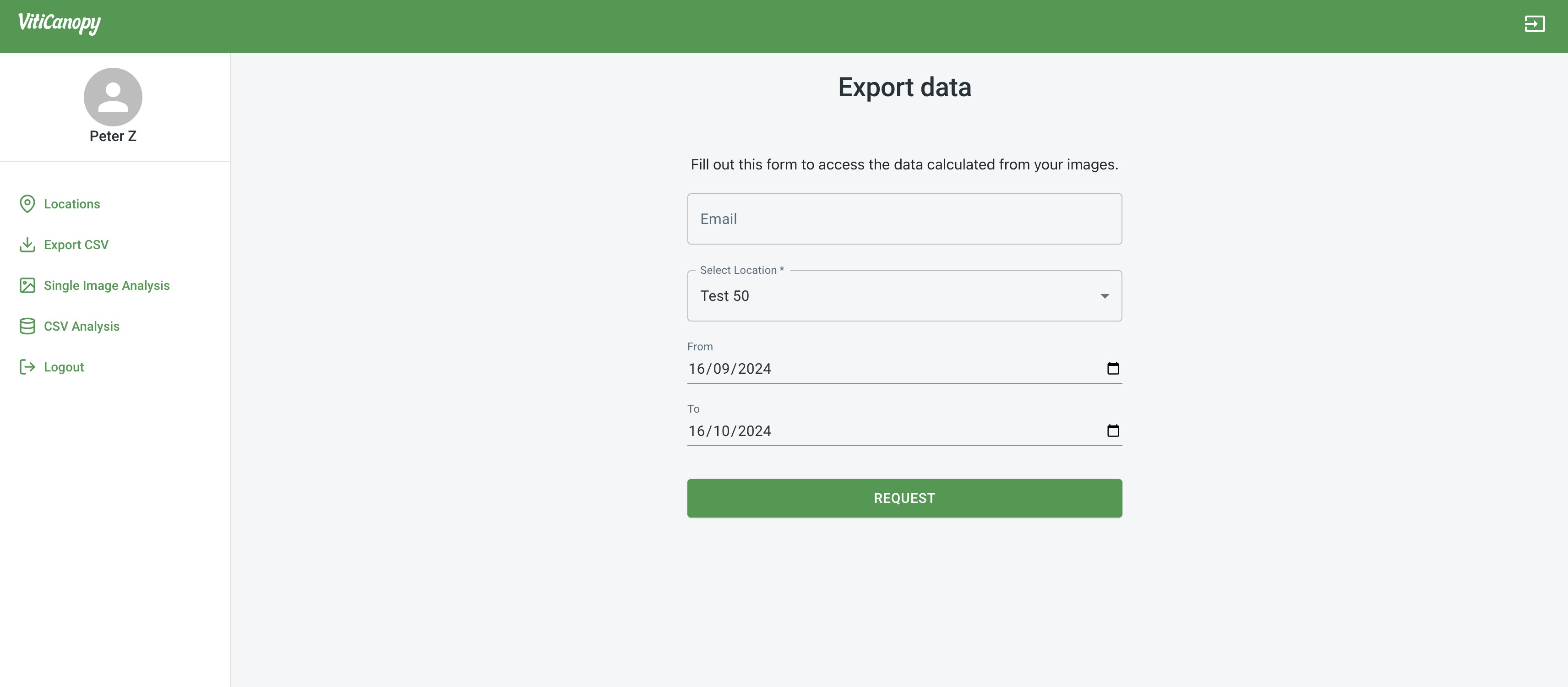Click the Export data heading
This screenshot has height=687, width=1568.
pos(904,87)
